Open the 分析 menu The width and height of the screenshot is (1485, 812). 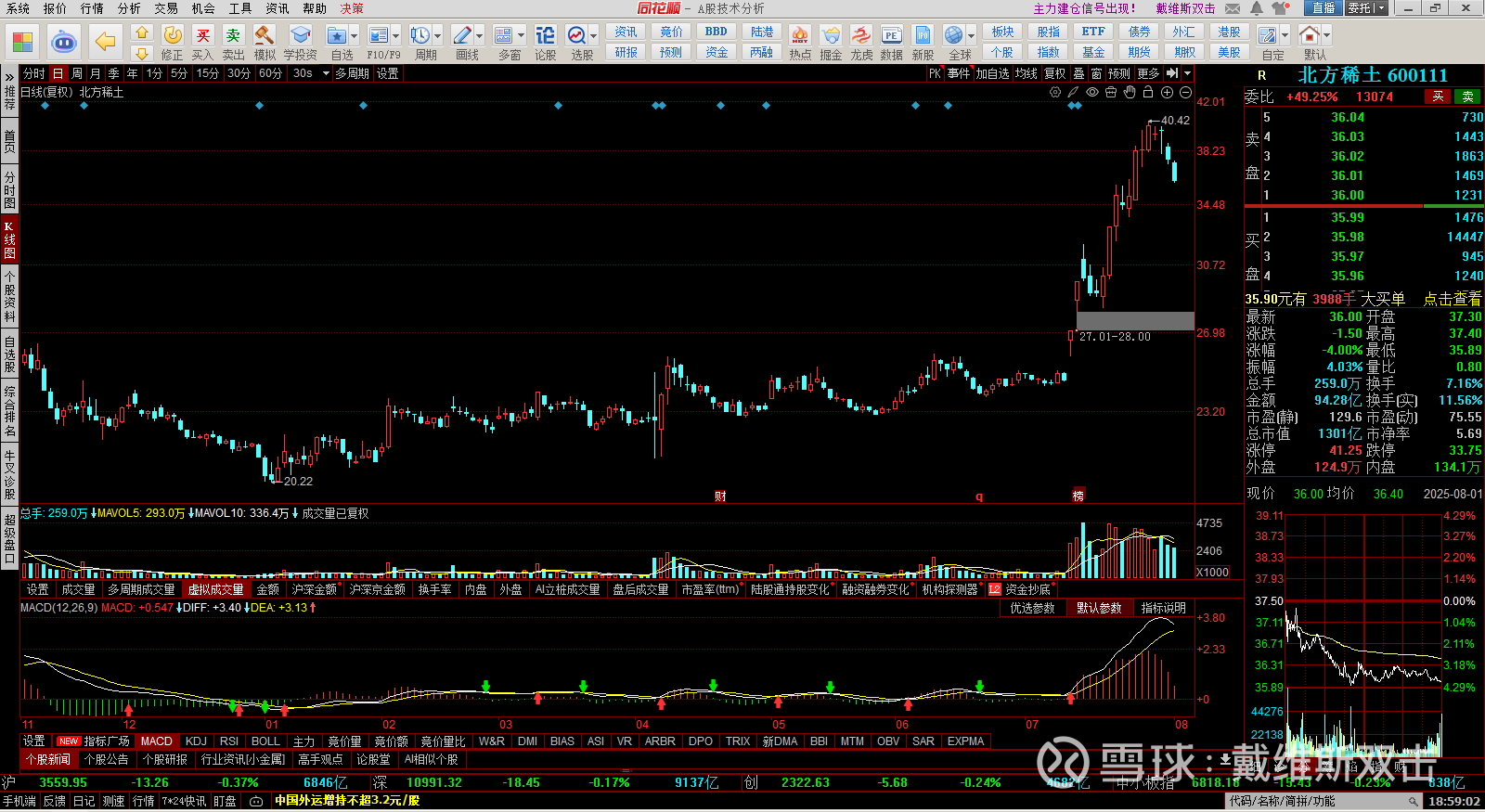tap(129, 8)
